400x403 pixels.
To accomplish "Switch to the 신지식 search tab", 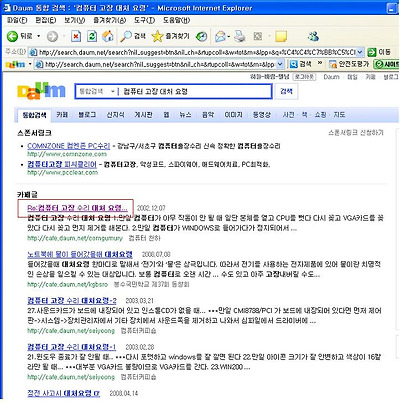I will 115,115.
